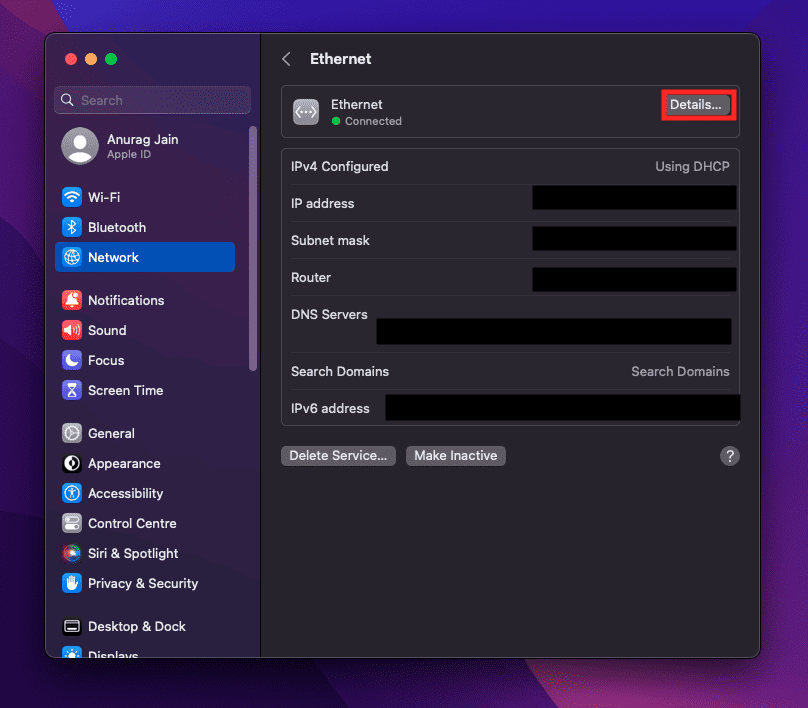Click the Bluetooth icon in sidebar
The width and height of the screenshot is (808, 708).
point(72,227)
